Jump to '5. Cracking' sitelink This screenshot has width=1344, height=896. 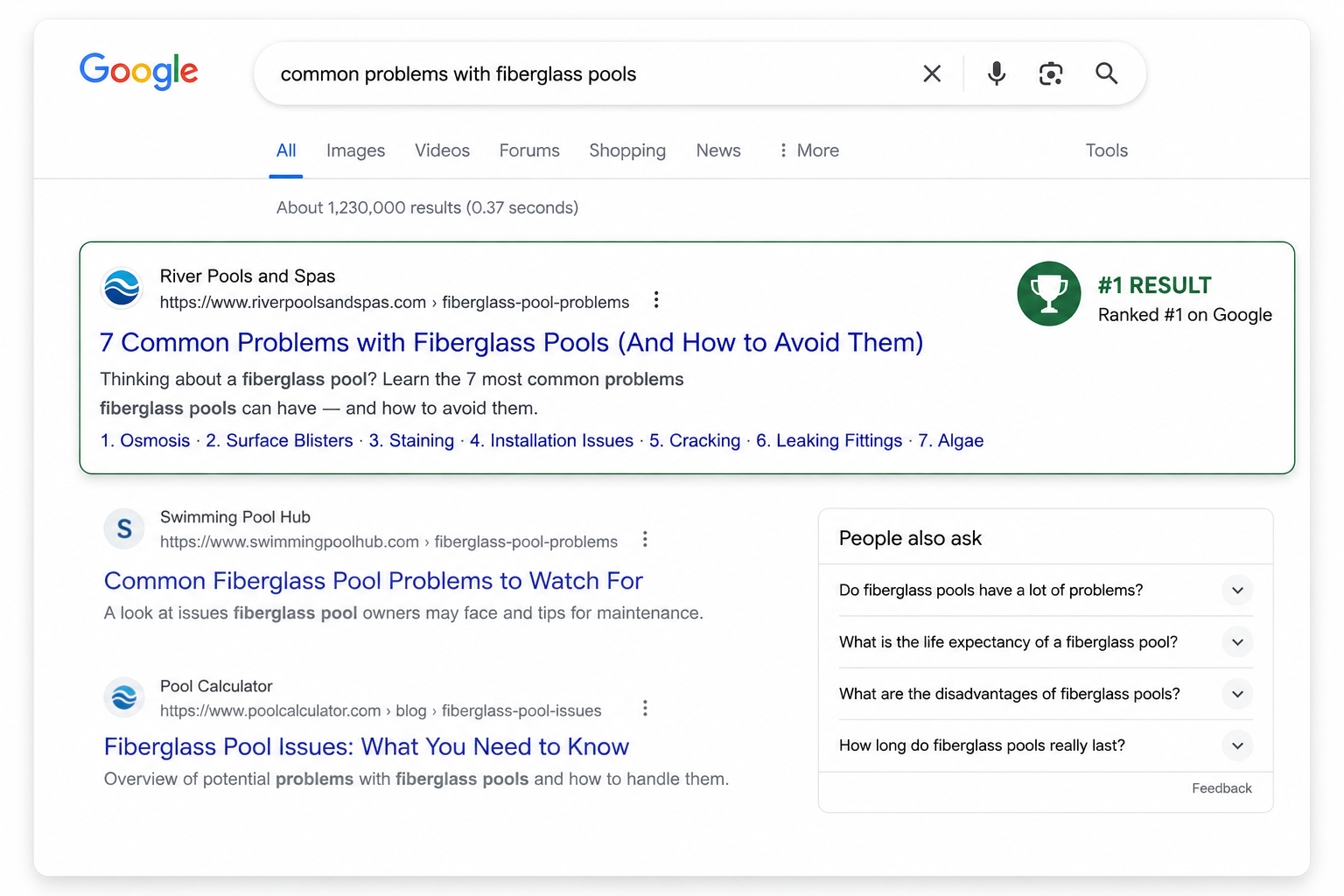[695, 440]
